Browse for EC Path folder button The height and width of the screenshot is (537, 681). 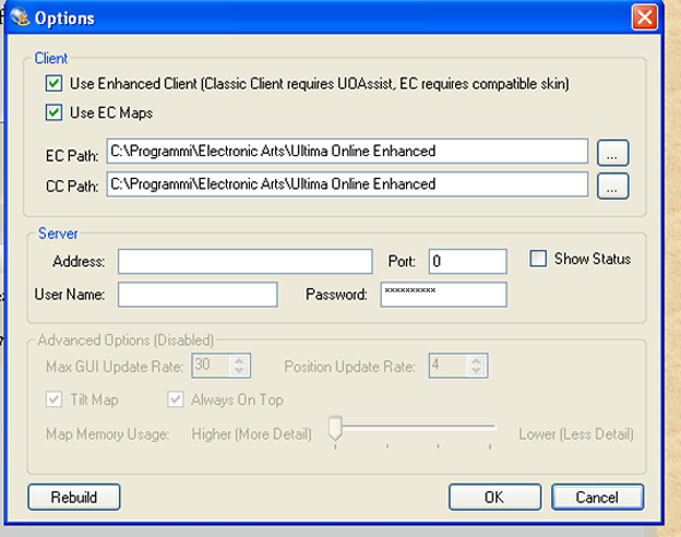click(612, 153)
